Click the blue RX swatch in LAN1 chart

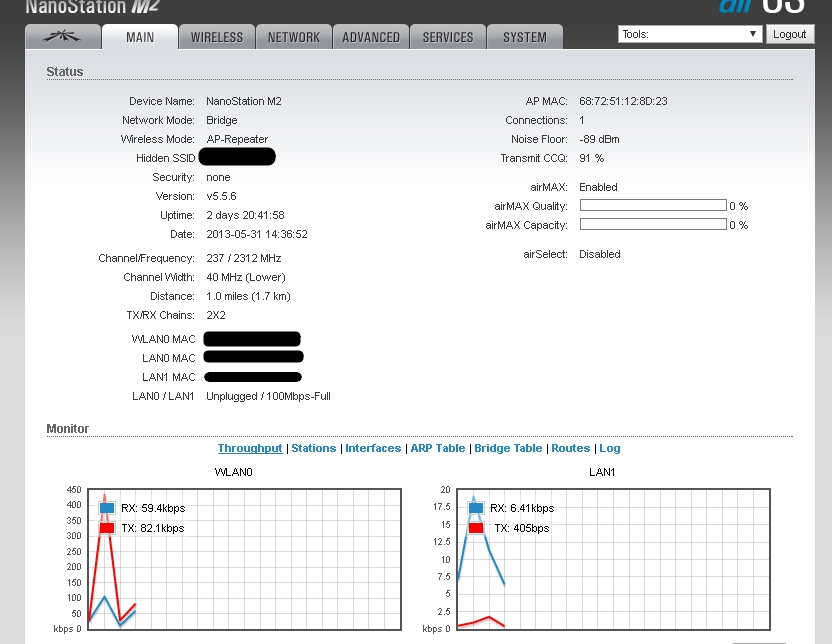point(476,508)
